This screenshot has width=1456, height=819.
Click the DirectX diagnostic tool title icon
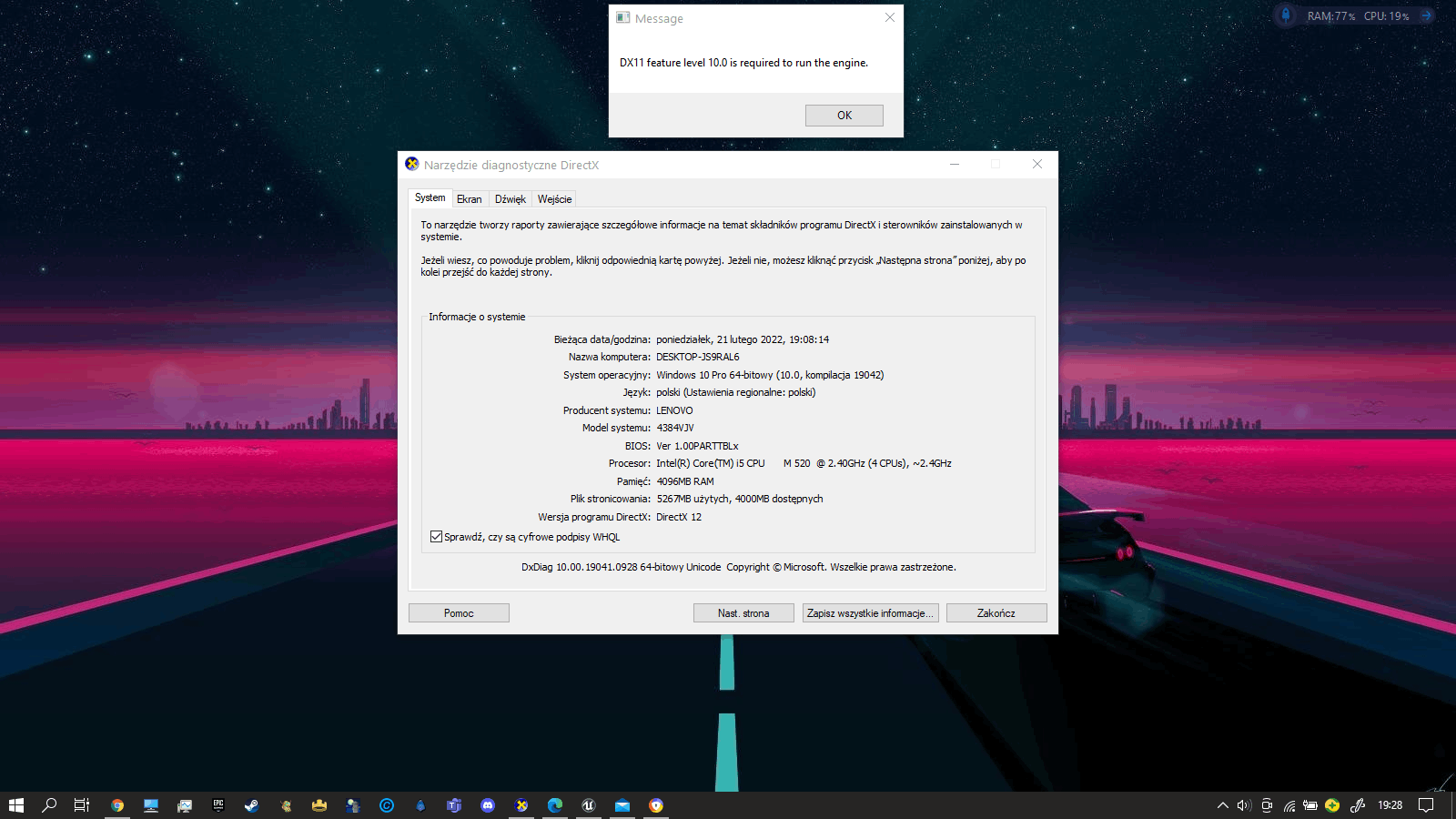point(412,164)
